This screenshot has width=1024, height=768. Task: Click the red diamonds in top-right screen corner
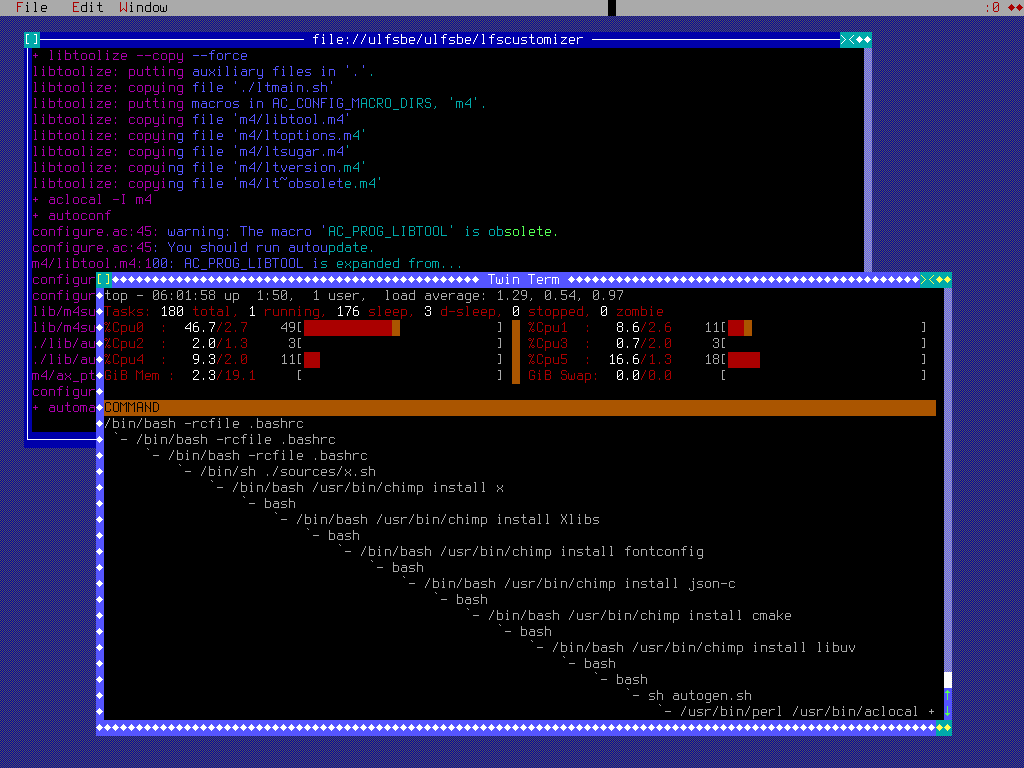pos(1008,7)
